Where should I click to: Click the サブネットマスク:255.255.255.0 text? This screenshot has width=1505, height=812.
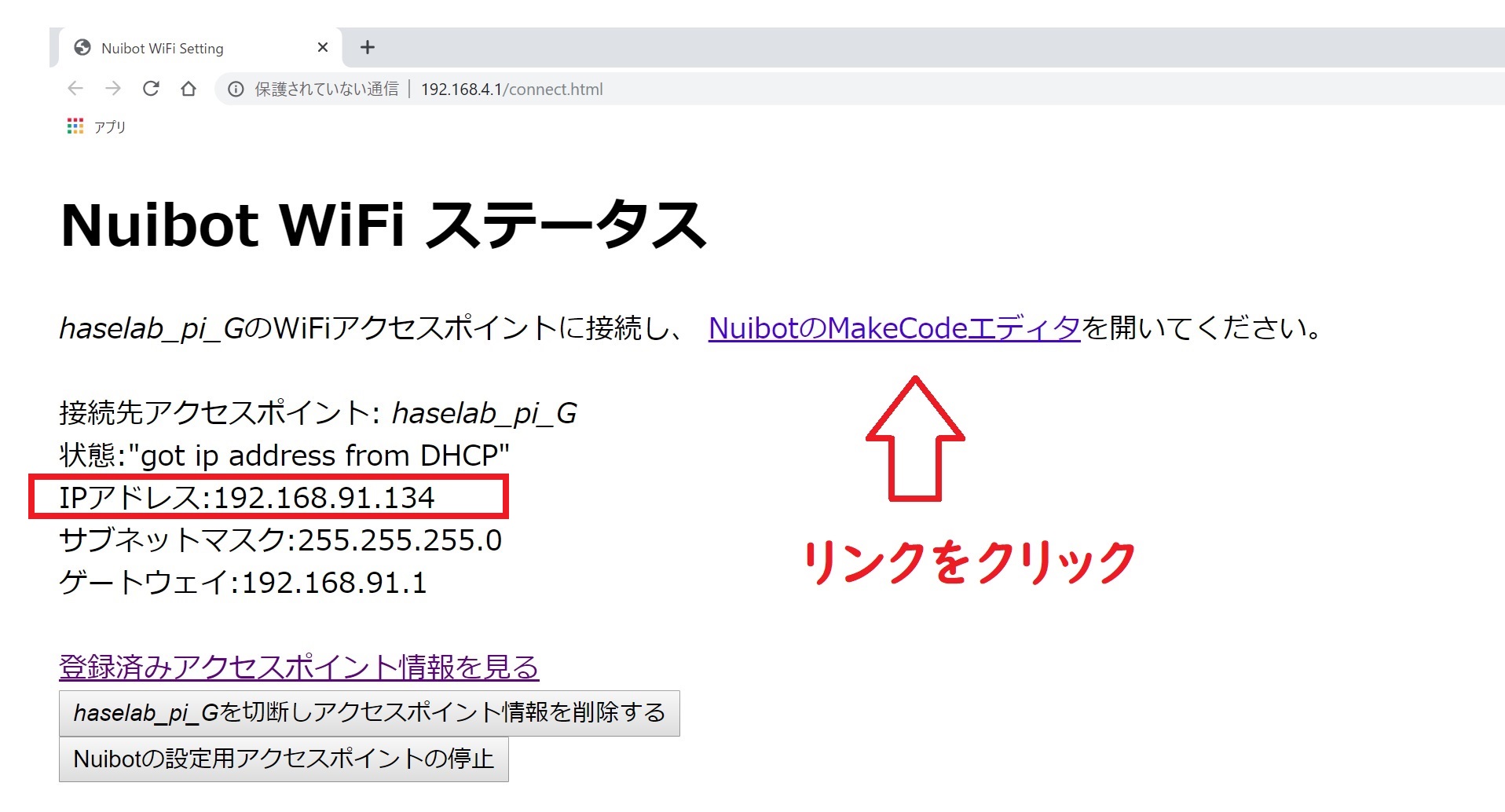pos(280,540)
